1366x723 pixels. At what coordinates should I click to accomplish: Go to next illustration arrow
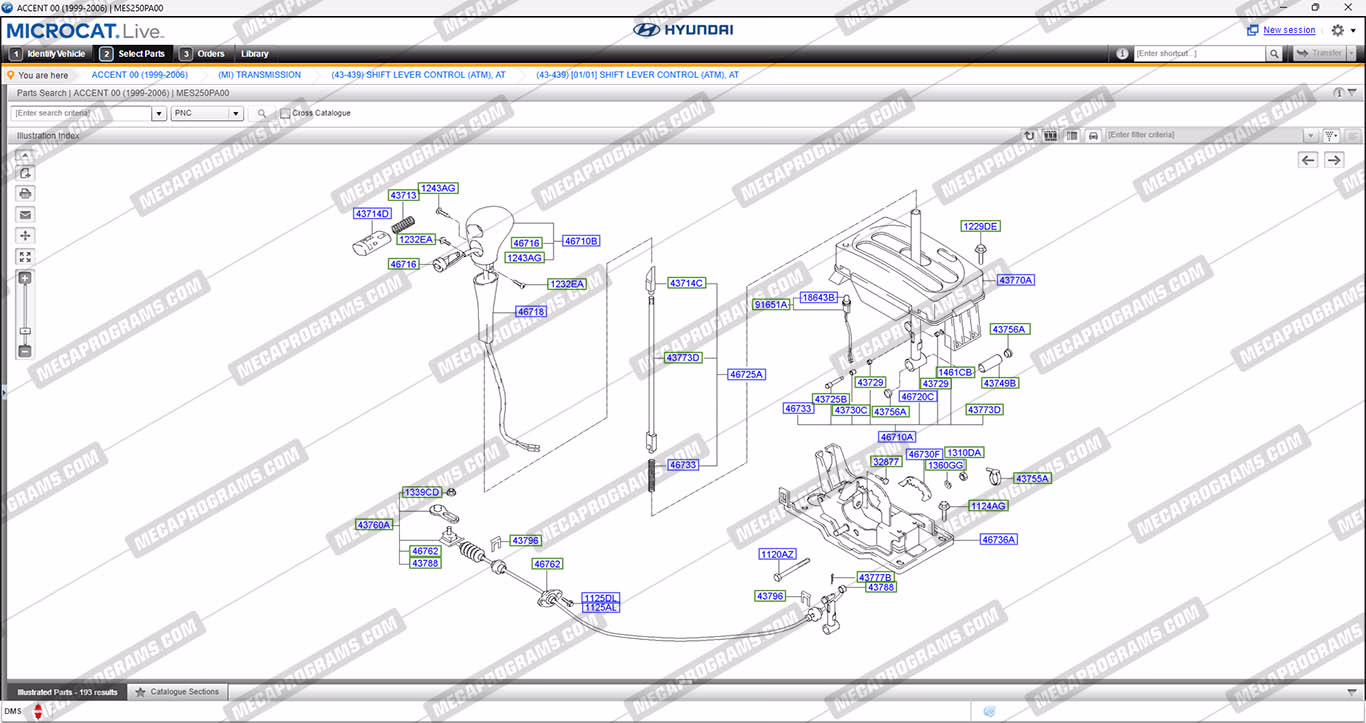coord(1334,160)
